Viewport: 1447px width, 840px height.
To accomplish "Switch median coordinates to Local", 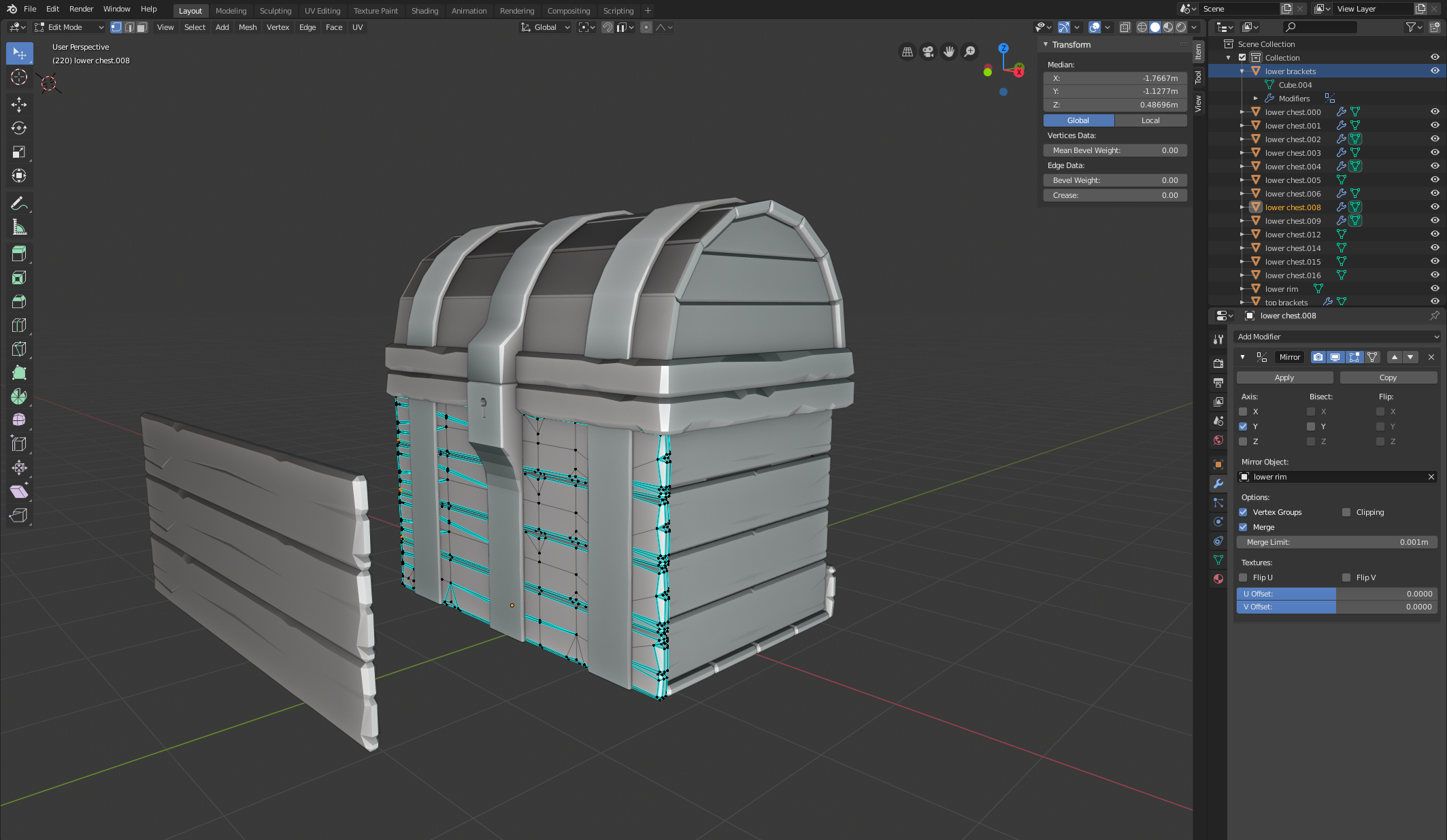I will 1150,120.
